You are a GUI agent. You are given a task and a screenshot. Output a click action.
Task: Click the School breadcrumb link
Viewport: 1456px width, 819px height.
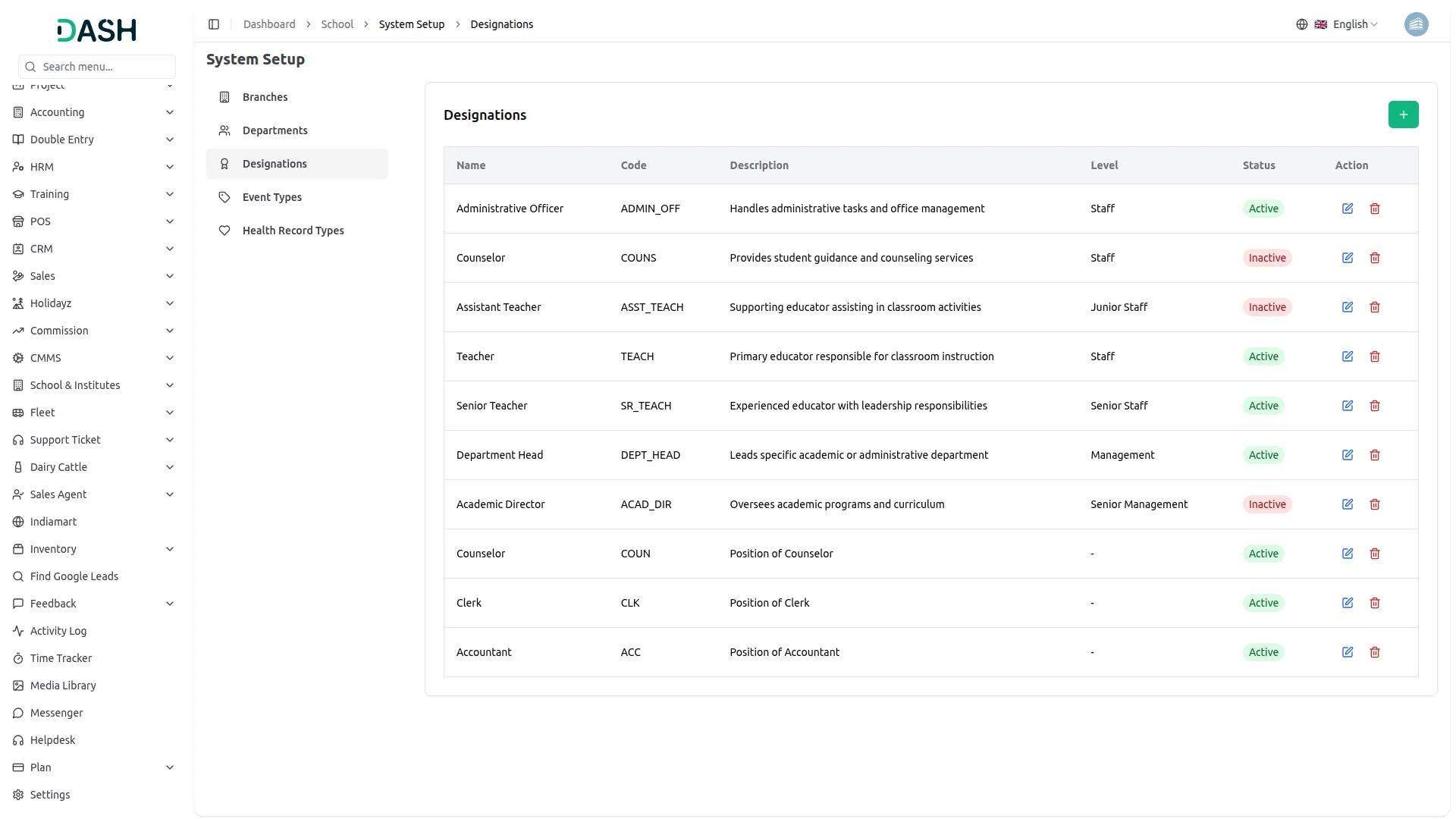coord(337,24)
